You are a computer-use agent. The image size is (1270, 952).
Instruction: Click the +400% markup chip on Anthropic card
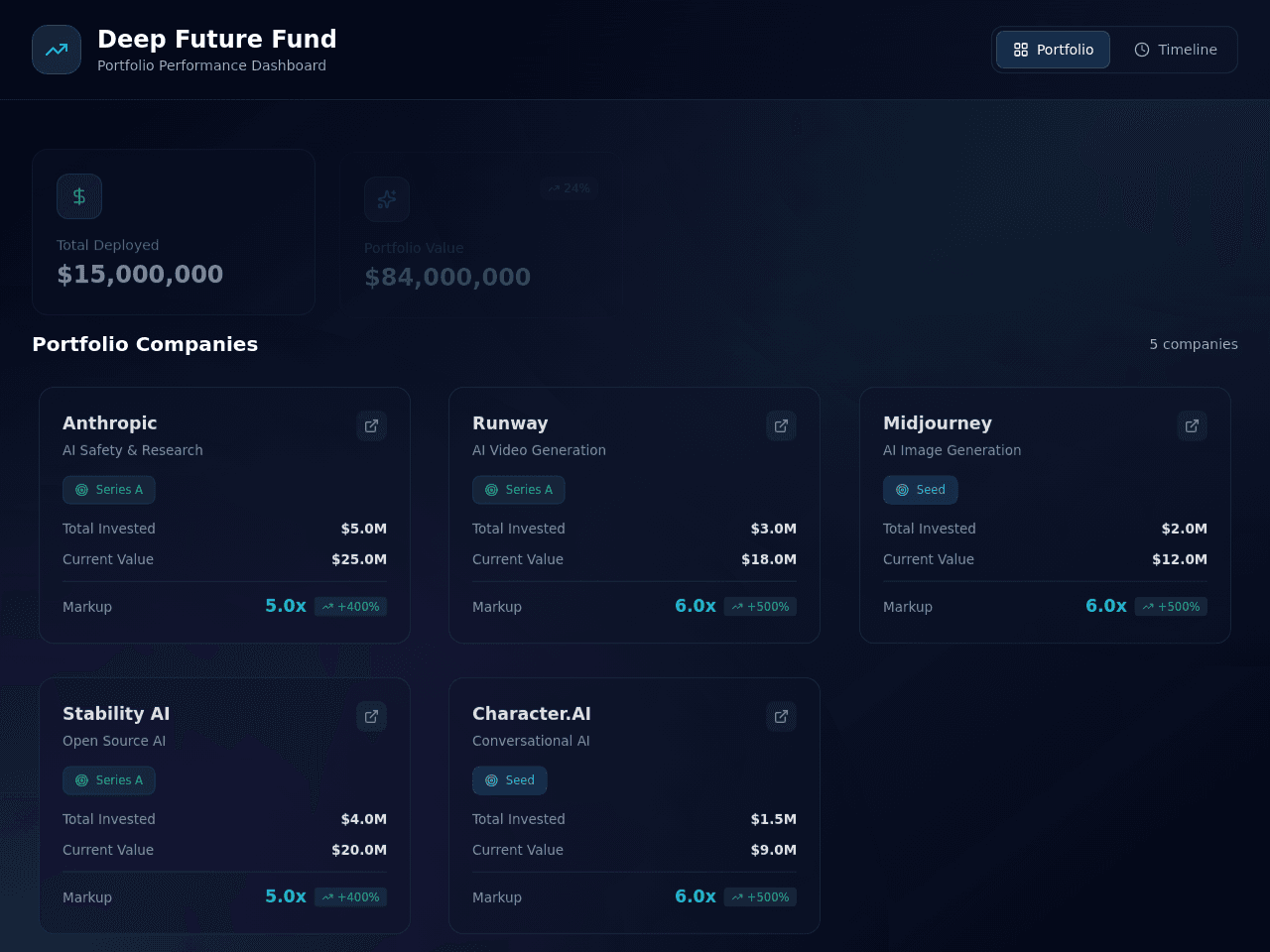(x=350, y=607)
